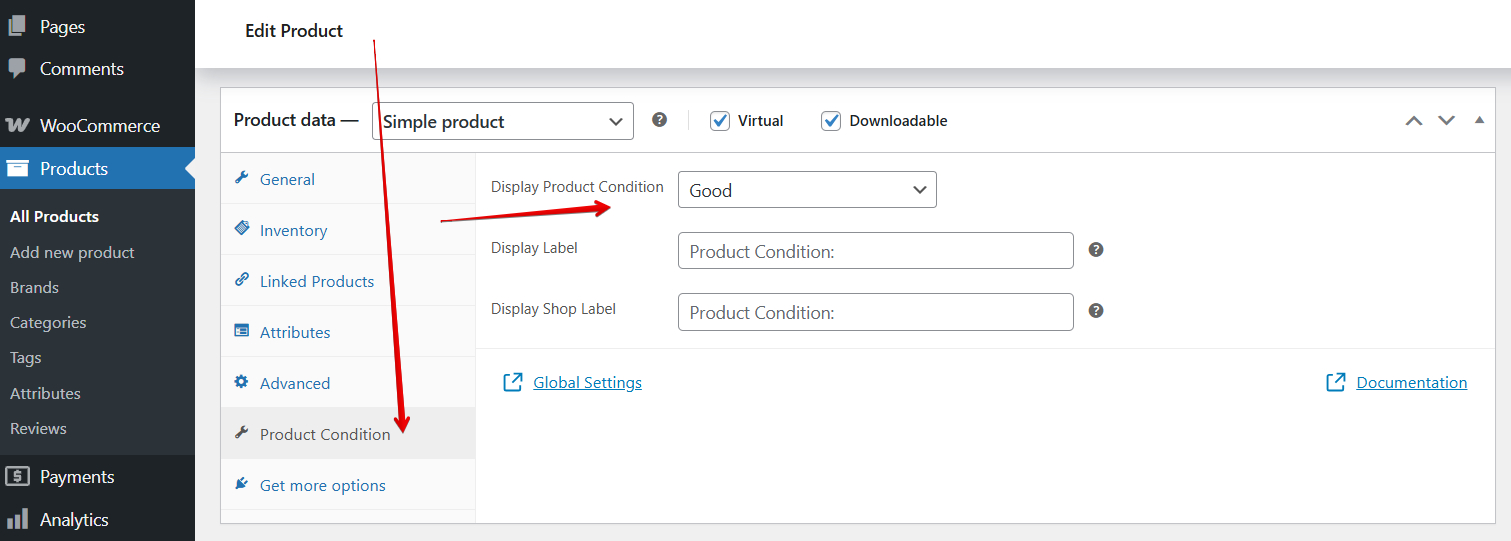This screenshot has height=541, width=1511.
Task: Click the WooCommerce logo icon in sidebar
Action: [x=17, y=126]
